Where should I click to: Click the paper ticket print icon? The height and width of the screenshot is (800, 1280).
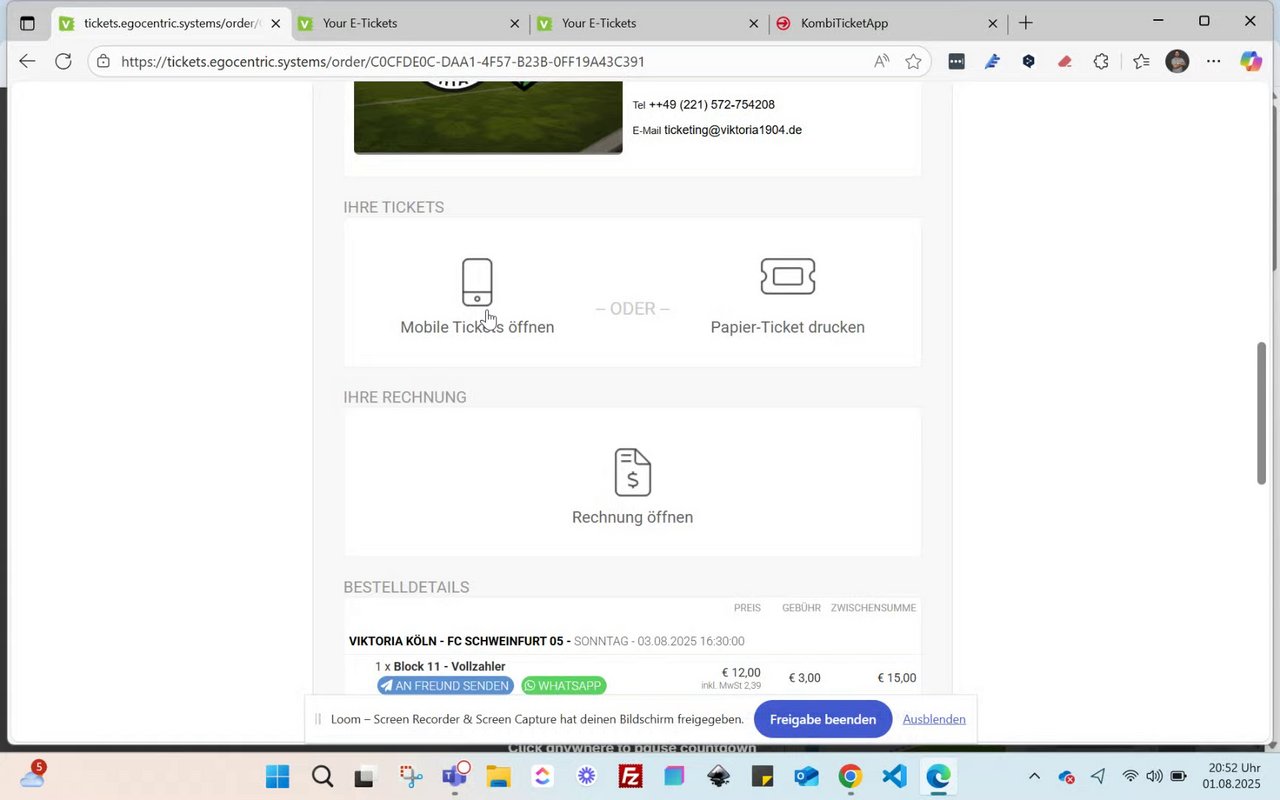[788, 276]
